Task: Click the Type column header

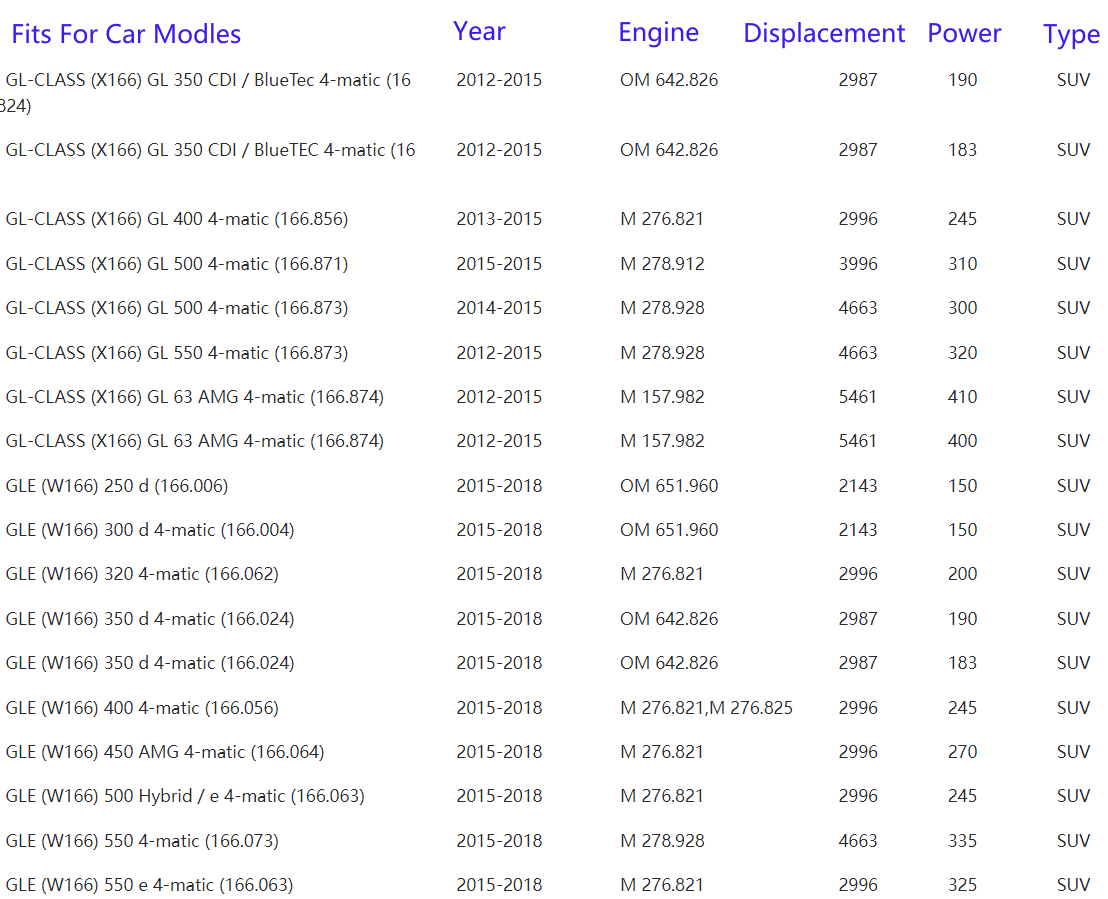Action: pos(1071,34)
